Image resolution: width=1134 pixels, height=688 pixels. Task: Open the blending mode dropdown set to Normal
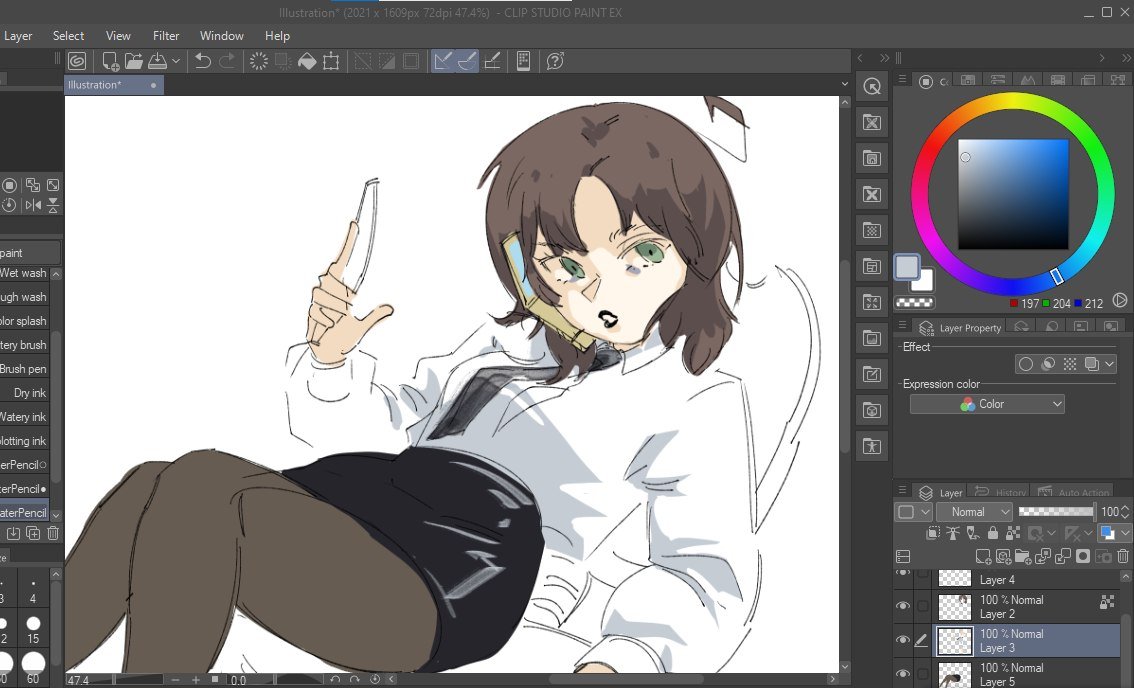(x=974, y=512)
